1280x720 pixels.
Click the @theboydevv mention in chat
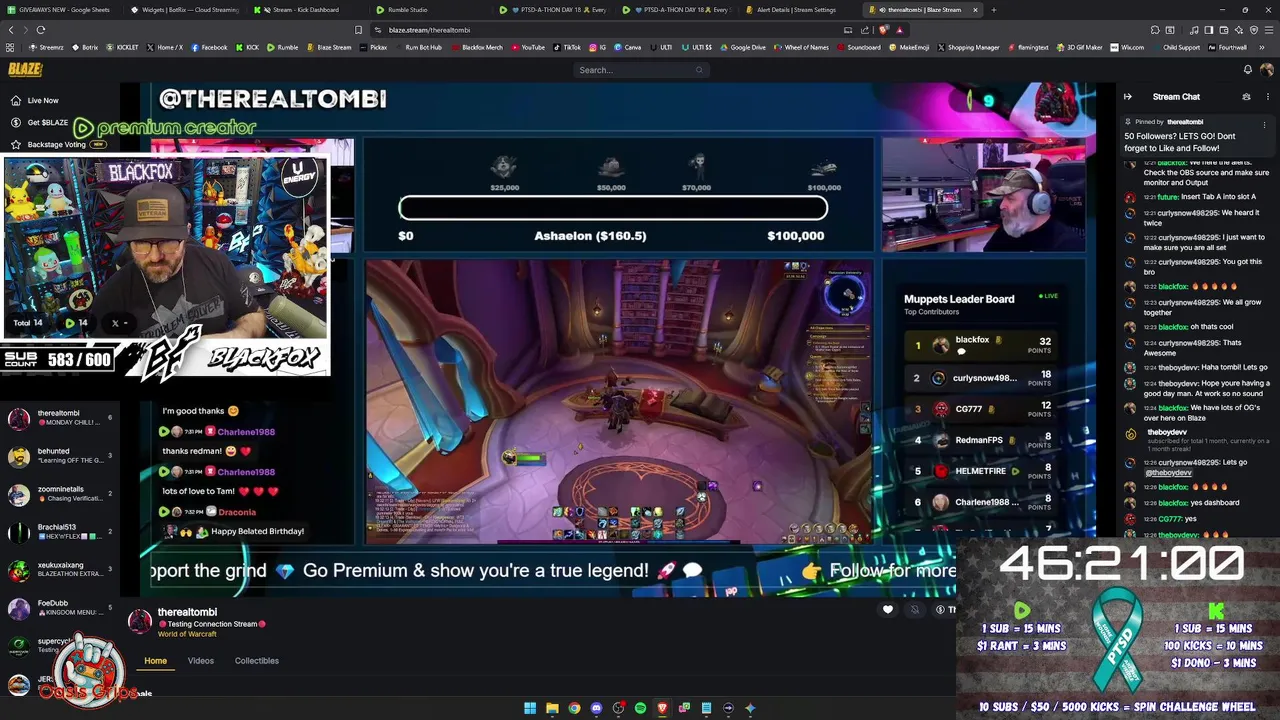(x=1168, y=472)
